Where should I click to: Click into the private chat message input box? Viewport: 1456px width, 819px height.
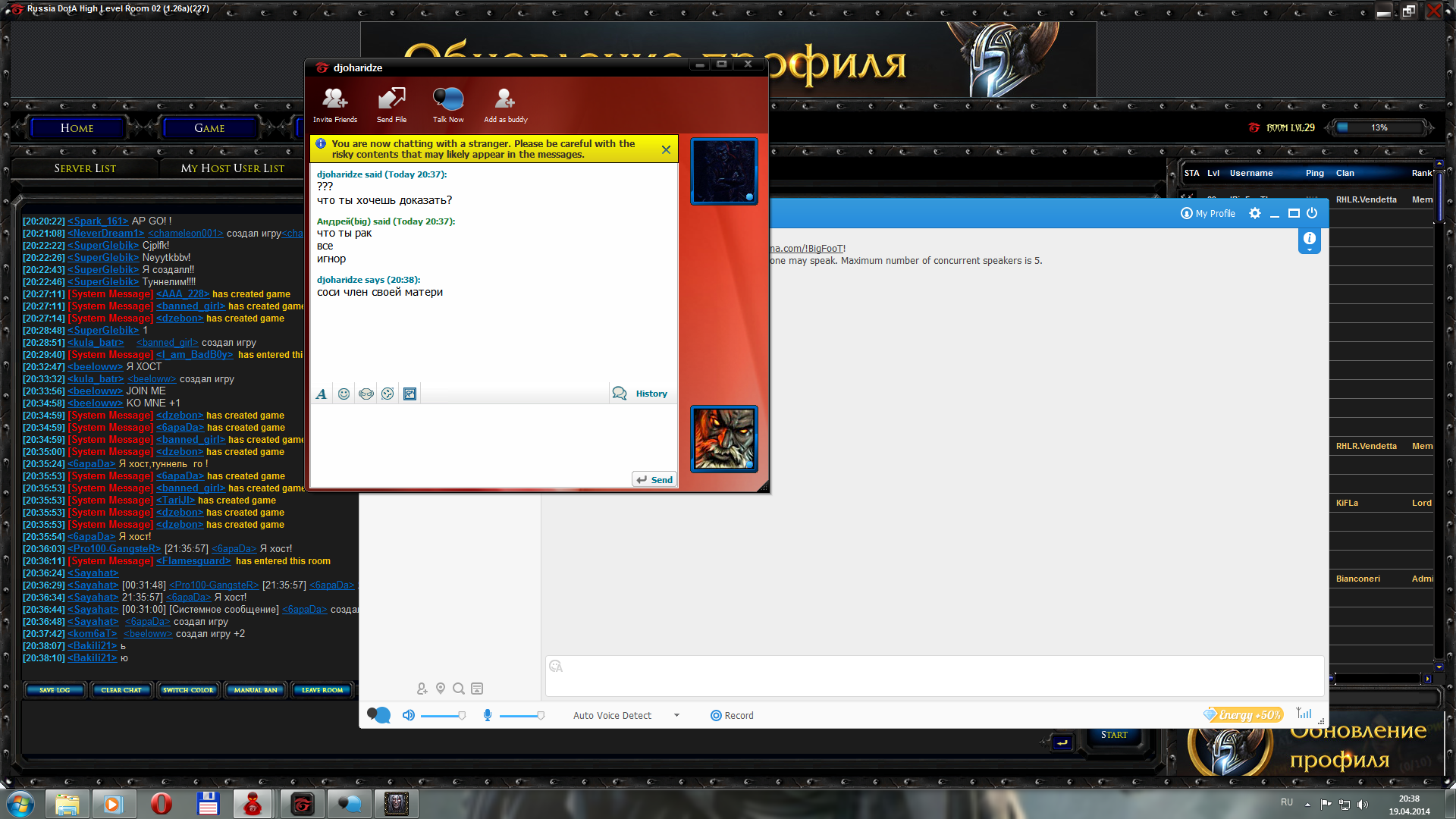[x=493, y=437]
